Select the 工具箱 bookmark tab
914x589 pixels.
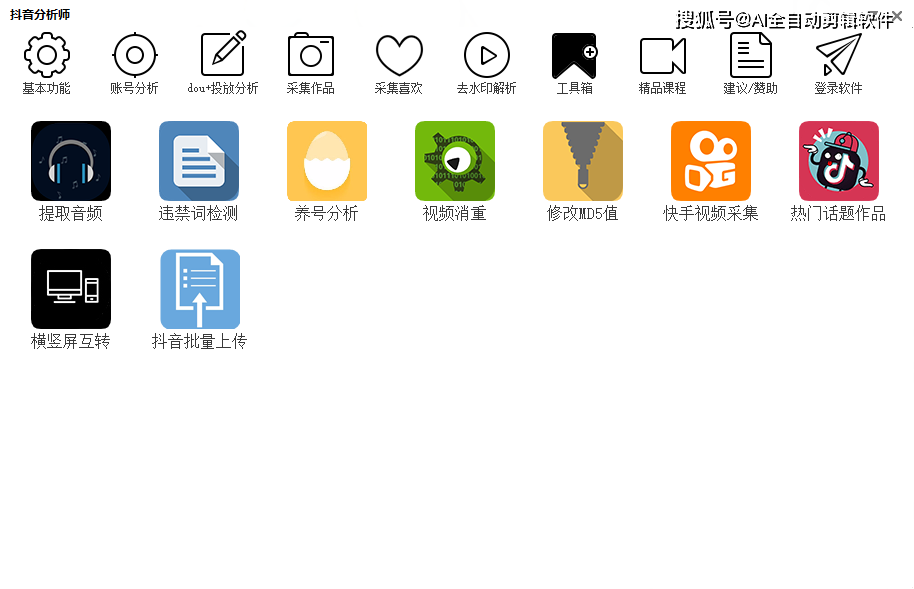pos(575,63)
